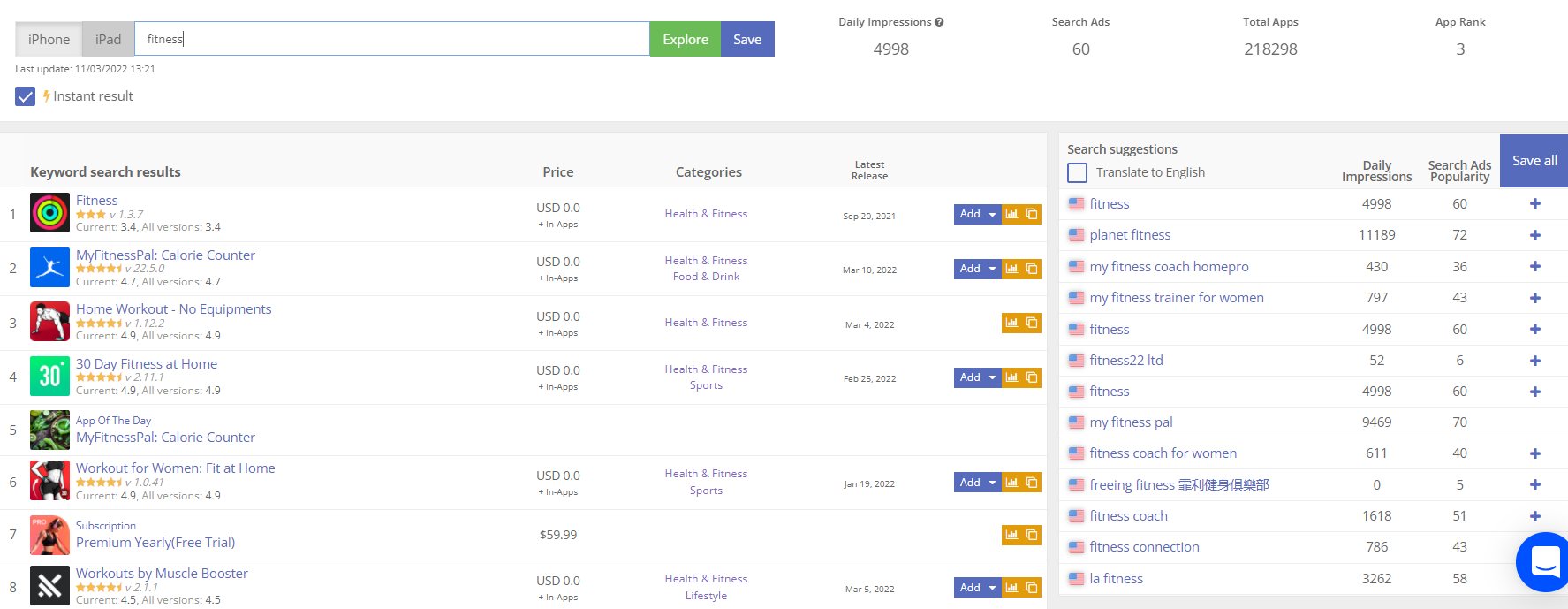Open chart icon for Home Workout row

(1011, 323)
